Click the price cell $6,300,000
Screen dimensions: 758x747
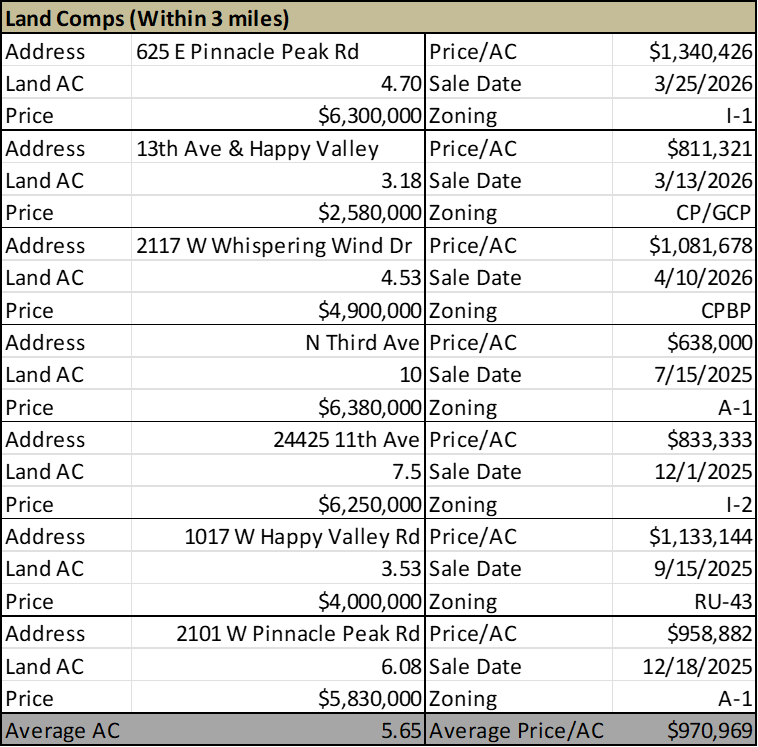277,115
